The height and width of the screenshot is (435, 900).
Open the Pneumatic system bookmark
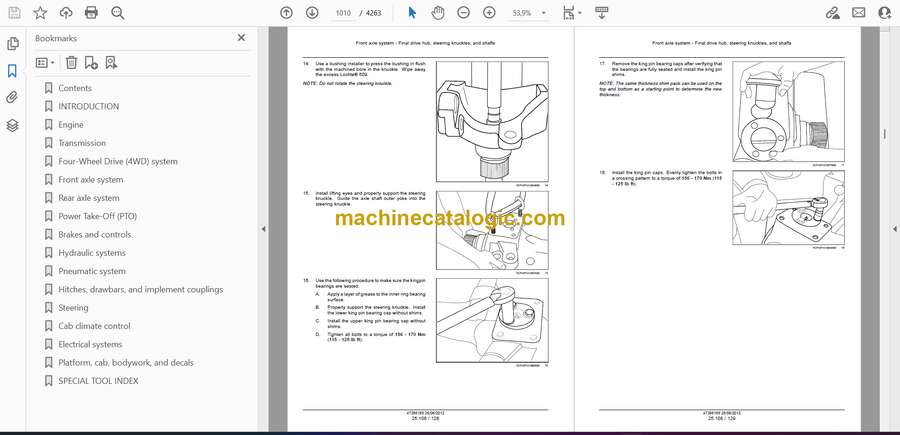click(92, 271)
